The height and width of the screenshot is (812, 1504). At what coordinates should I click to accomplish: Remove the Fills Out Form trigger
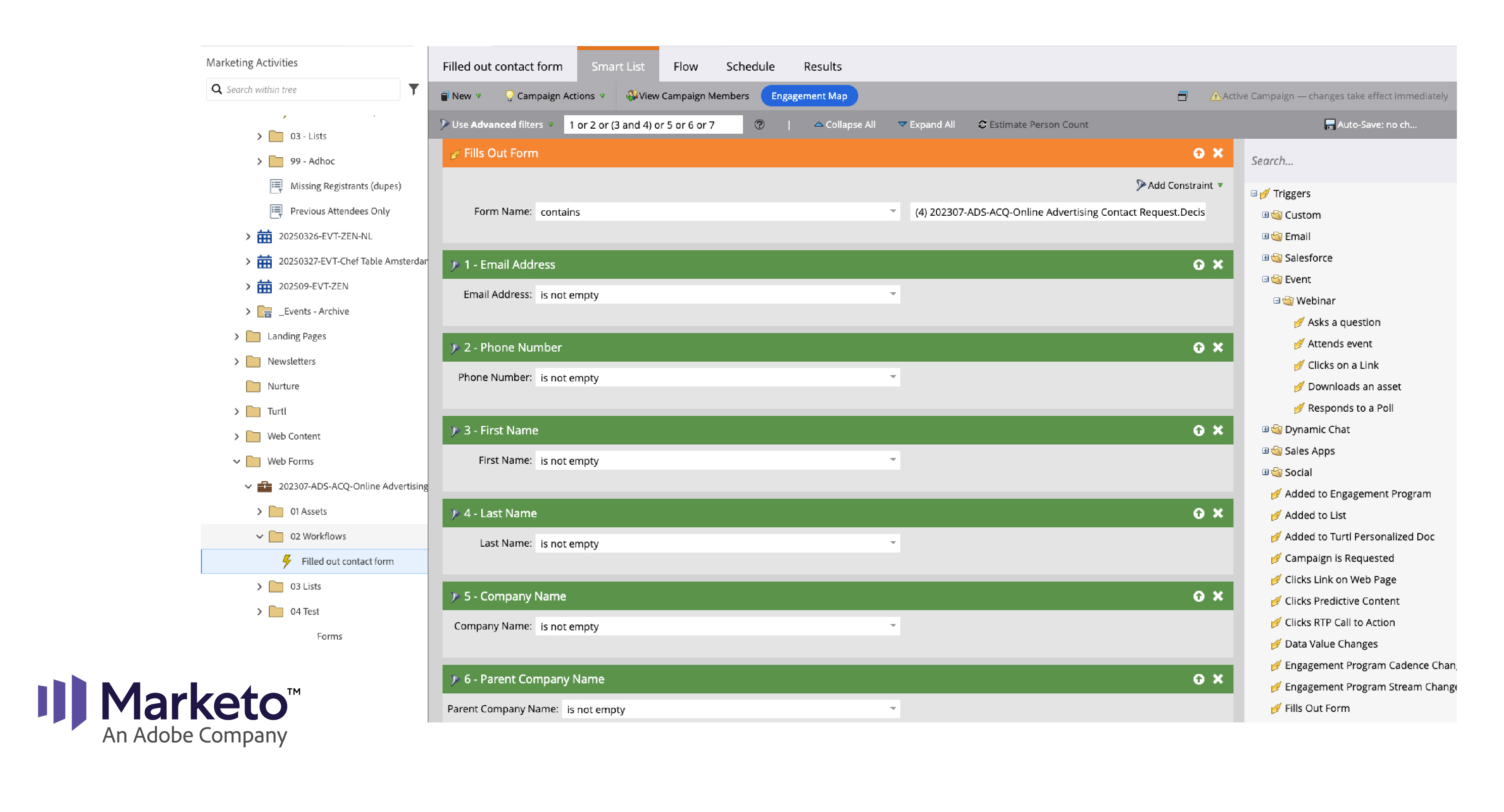(1218, 153)
